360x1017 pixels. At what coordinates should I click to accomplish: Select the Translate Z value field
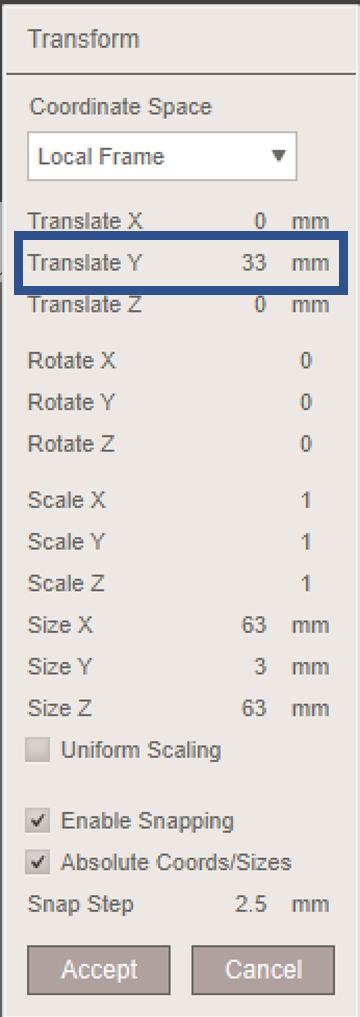260,305
